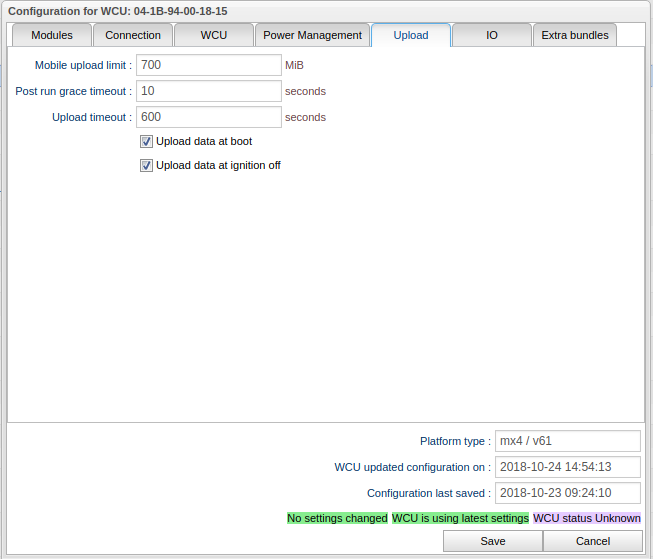653x559 pixels.
Task: Click the Platform type field
Action: click(567, 441)
